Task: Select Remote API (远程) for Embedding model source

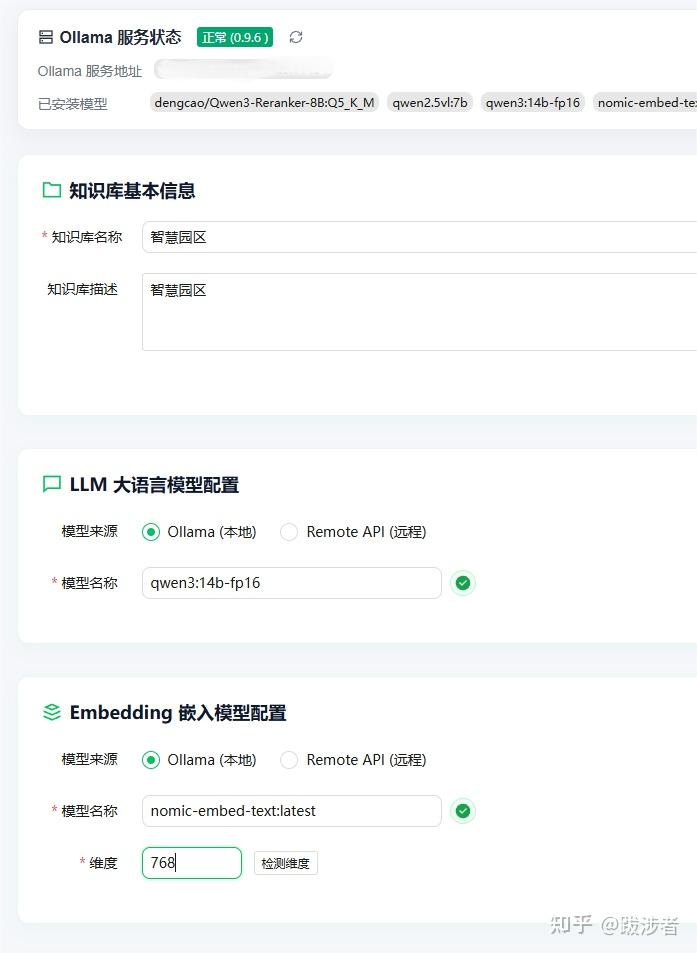Action: tap(290, 760)
